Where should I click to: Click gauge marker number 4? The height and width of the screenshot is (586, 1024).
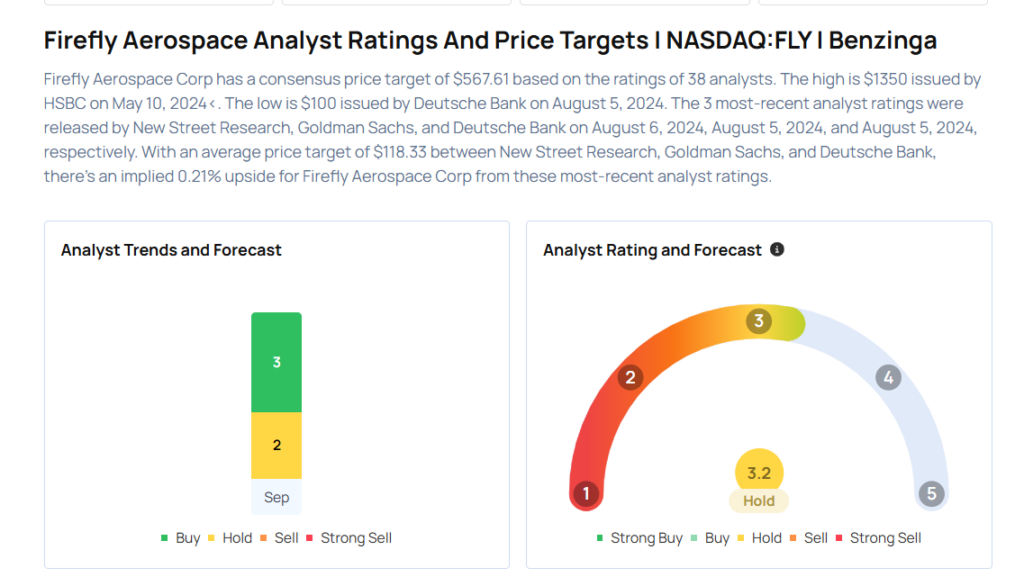[888, 377]
